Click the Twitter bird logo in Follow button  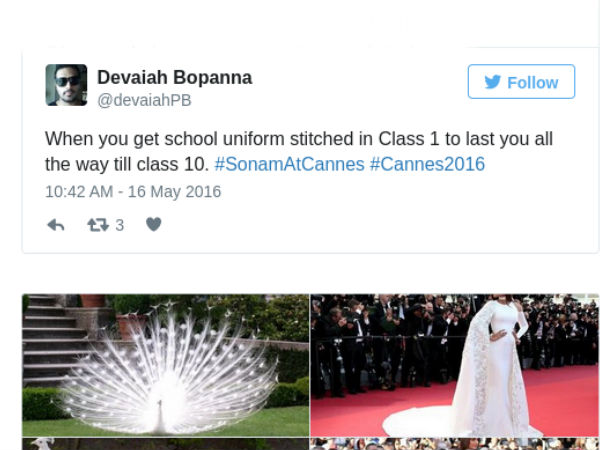click(493, 82)
